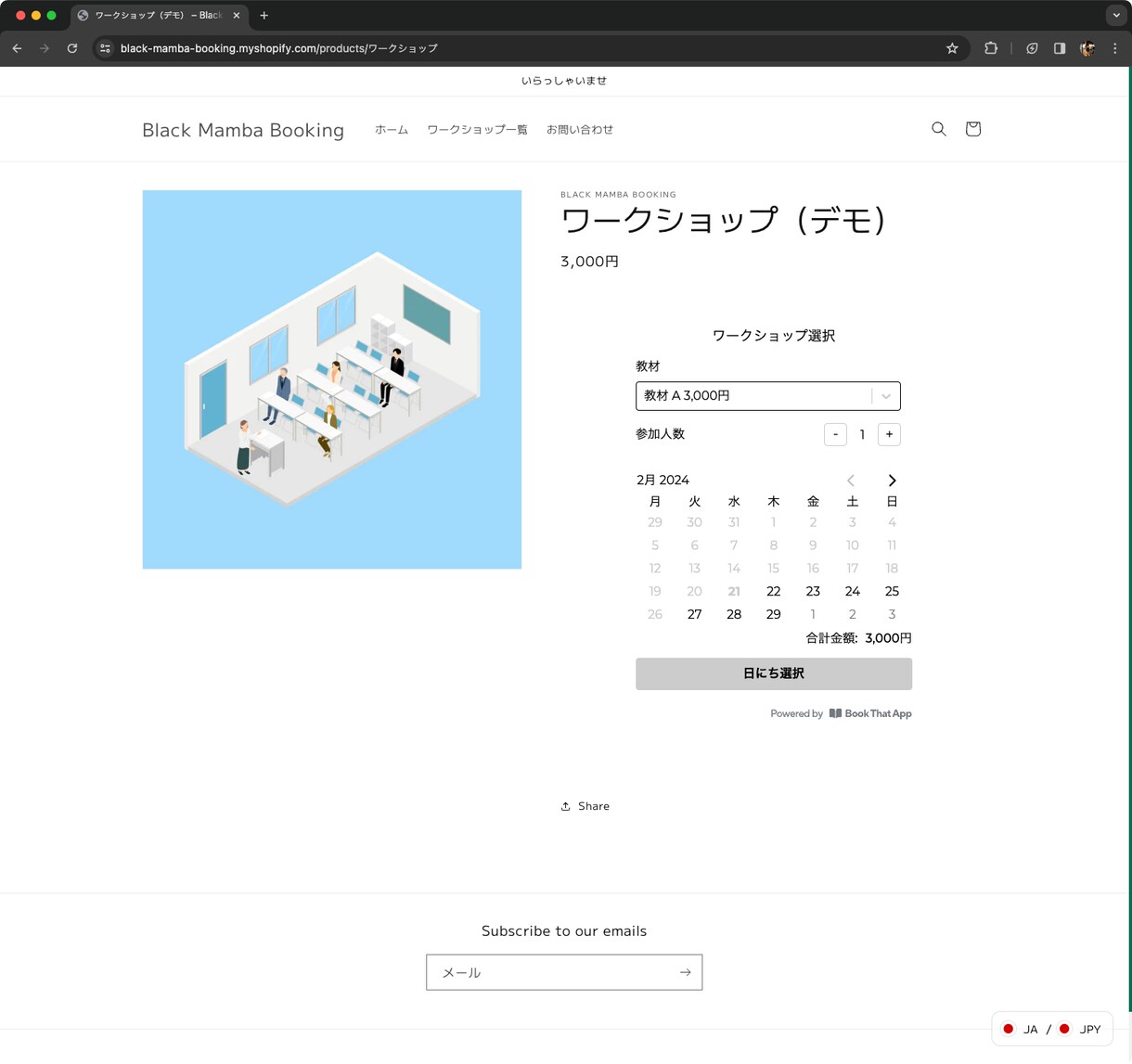The width and height of the screenshot is (1132, 1064).
Task: Click the ワークショップ選択 heading
Action: (x=774, y=336)
